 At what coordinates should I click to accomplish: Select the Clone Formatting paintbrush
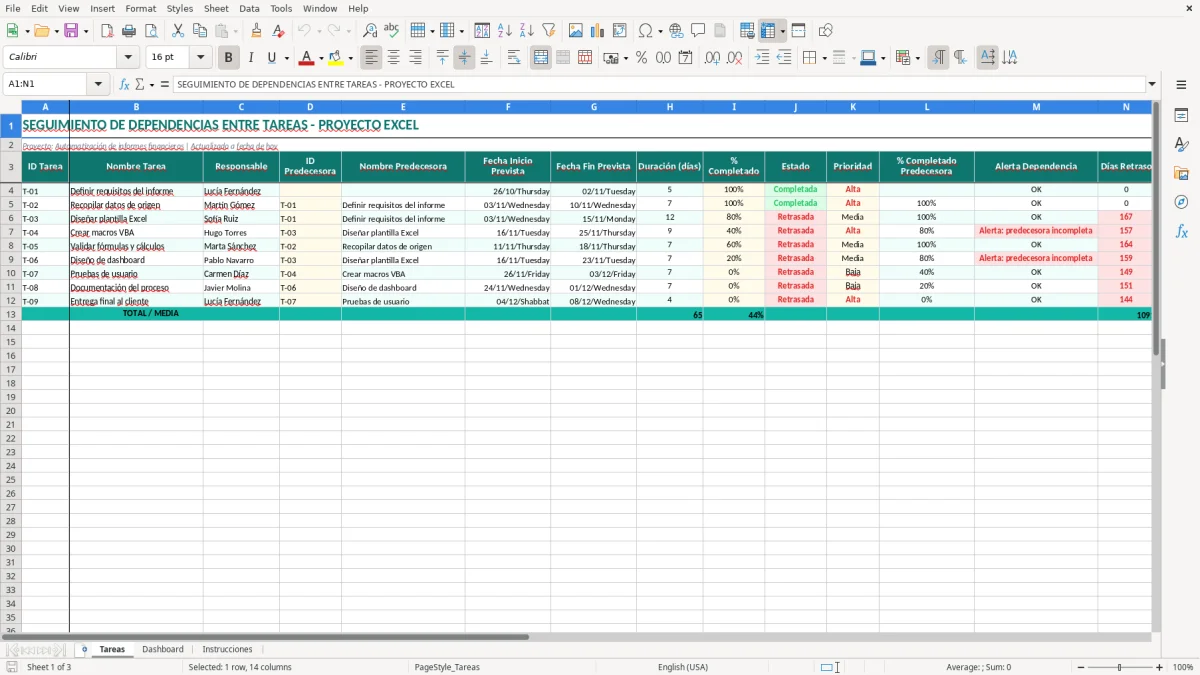[257, 31]
